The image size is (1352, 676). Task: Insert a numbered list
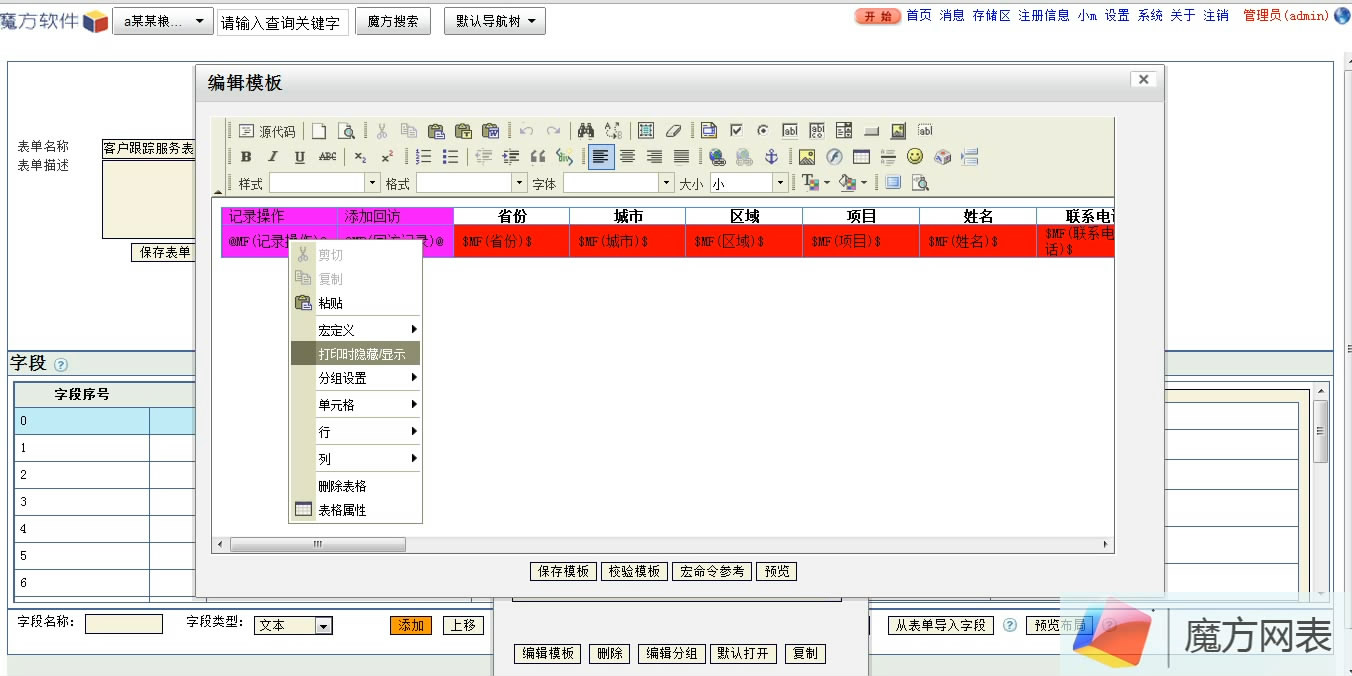(x=424, y=157)
